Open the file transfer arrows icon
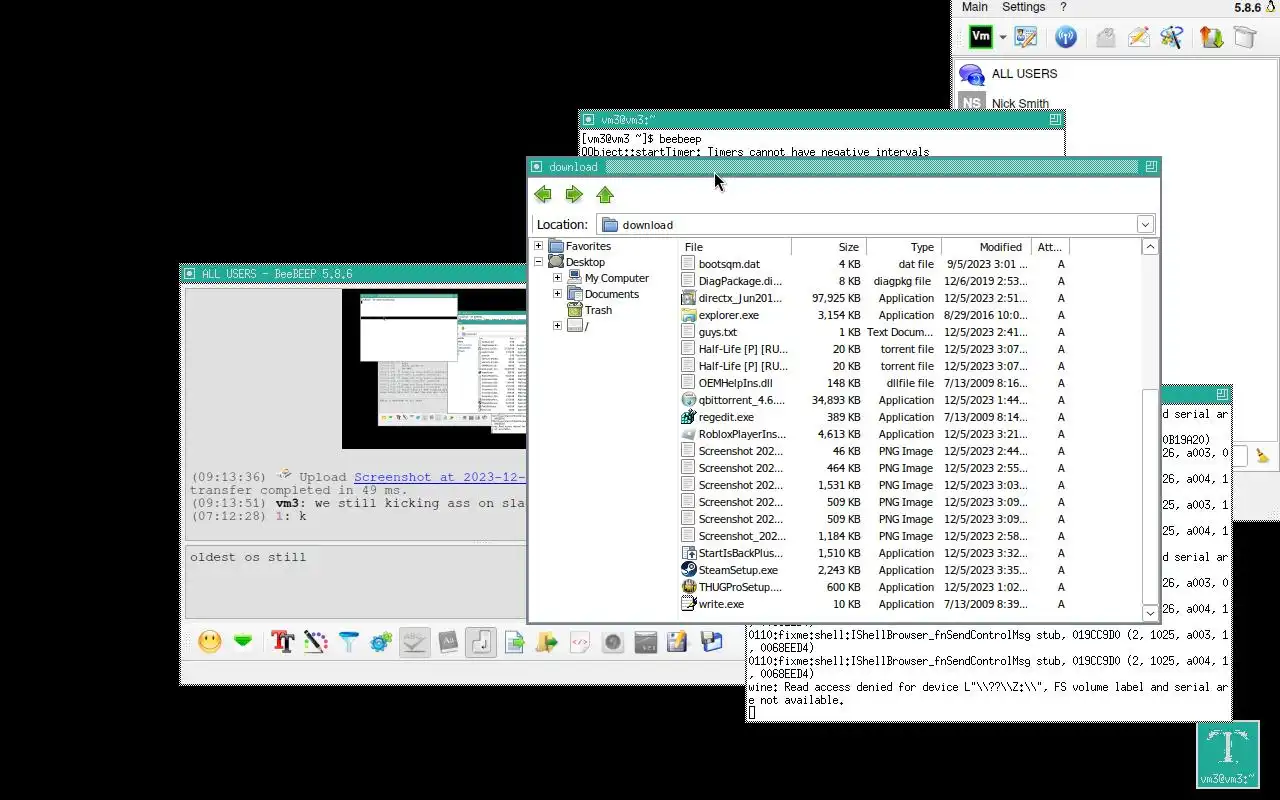 click(x=1212, y=37)
